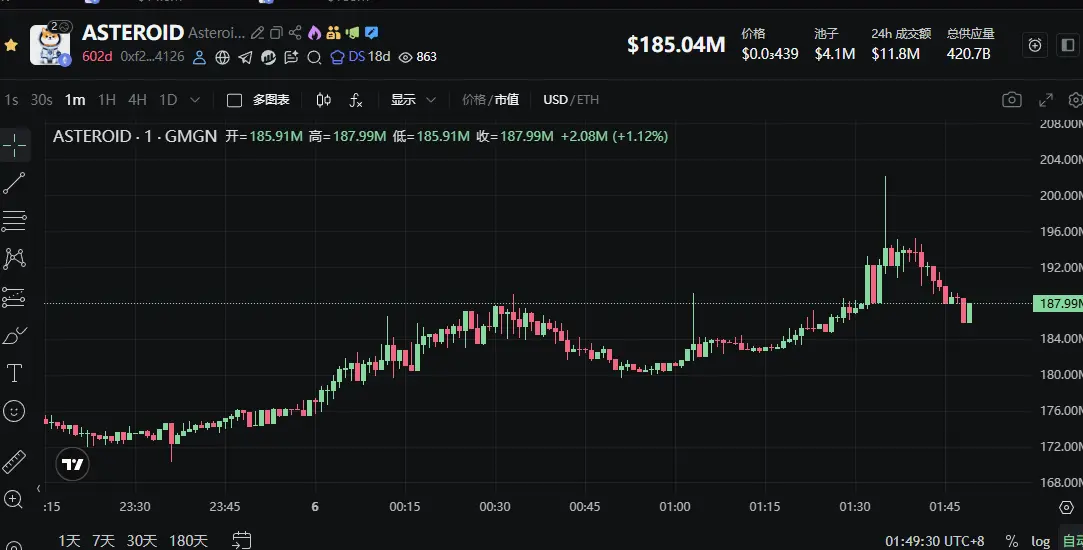Click the sparkle note icon
Image resolution: width=1083 pixels, height=550 pixels.
(x=291, y=57)
